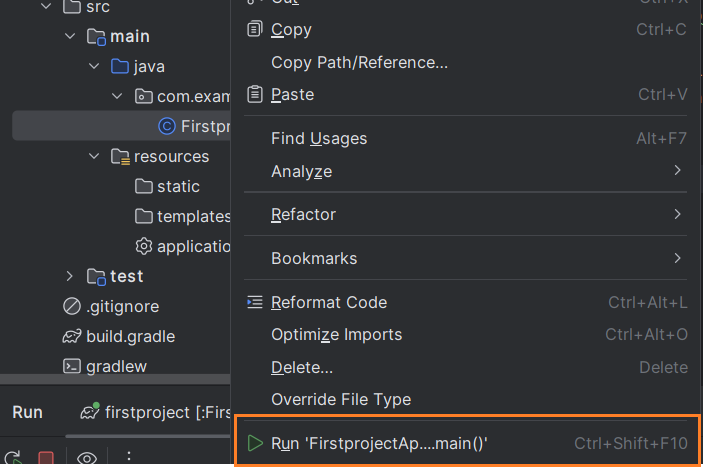Screen dimensions: 704x472
Task: Click the Reformat Code icon
Action: 254,302
